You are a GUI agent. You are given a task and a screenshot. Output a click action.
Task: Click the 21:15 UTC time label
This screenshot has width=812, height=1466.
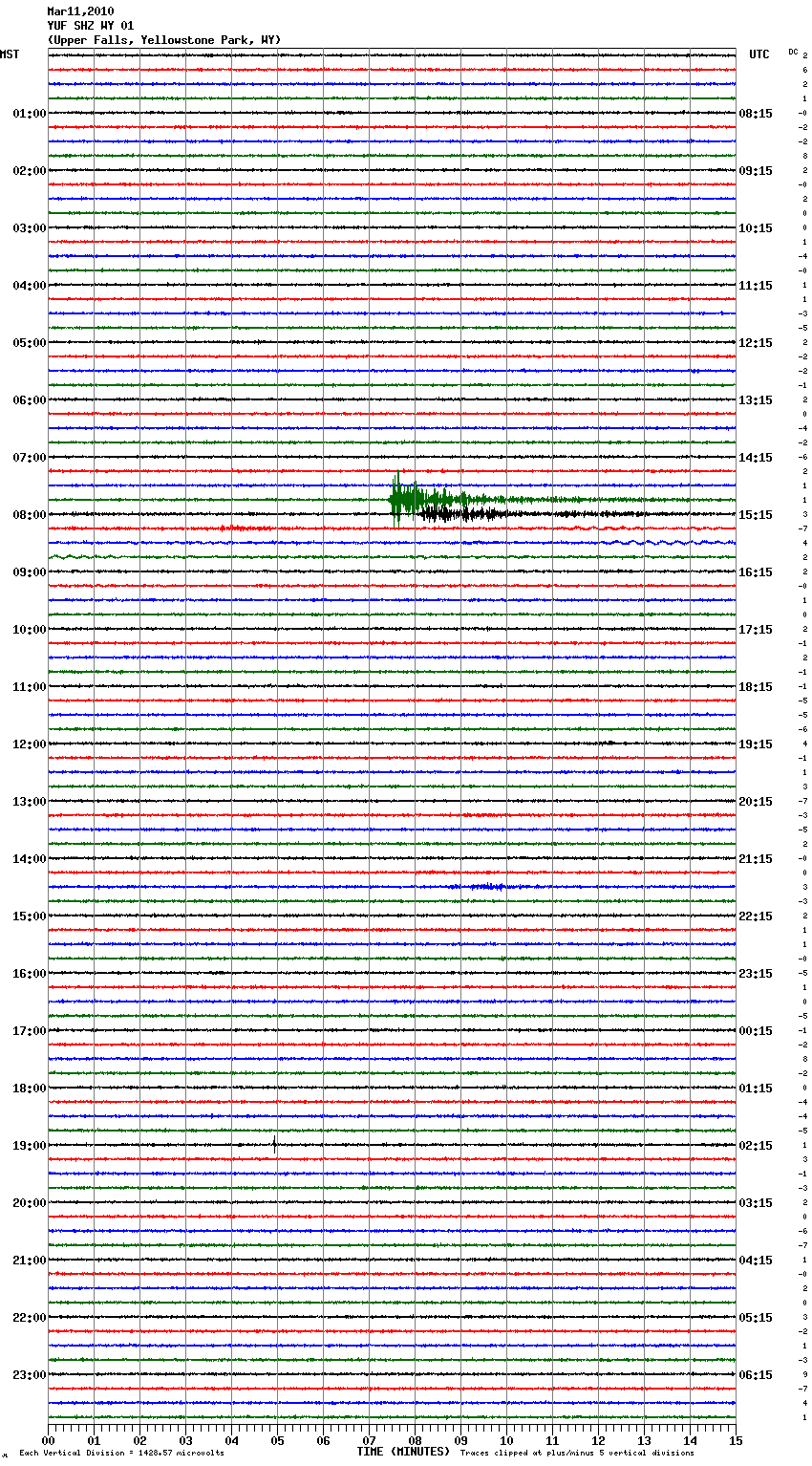pyautogui.click(x=756, y=859)
